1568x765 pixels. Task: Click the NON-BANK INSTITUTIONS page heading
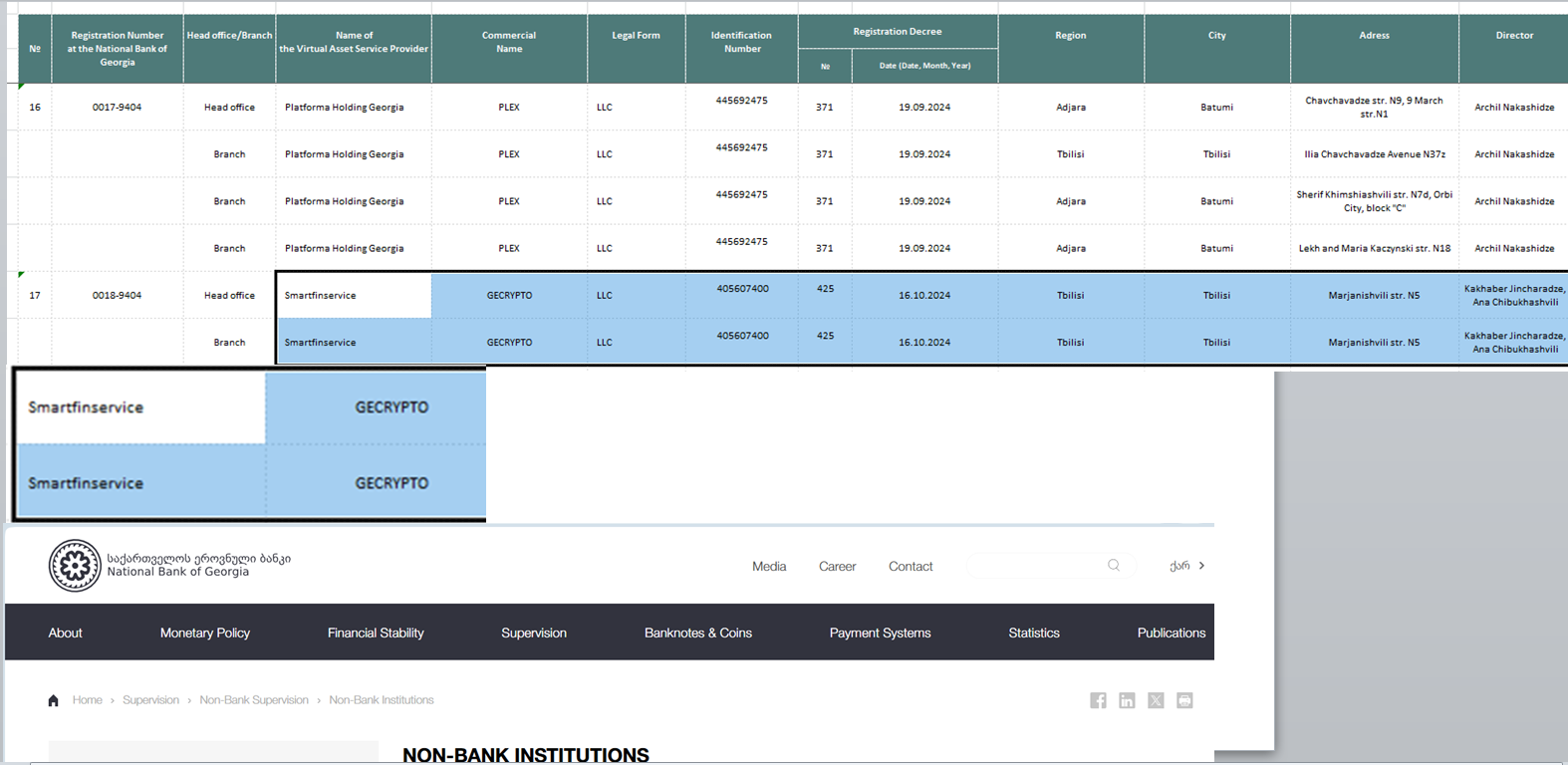pyautogui.click(x=526, y=755)
